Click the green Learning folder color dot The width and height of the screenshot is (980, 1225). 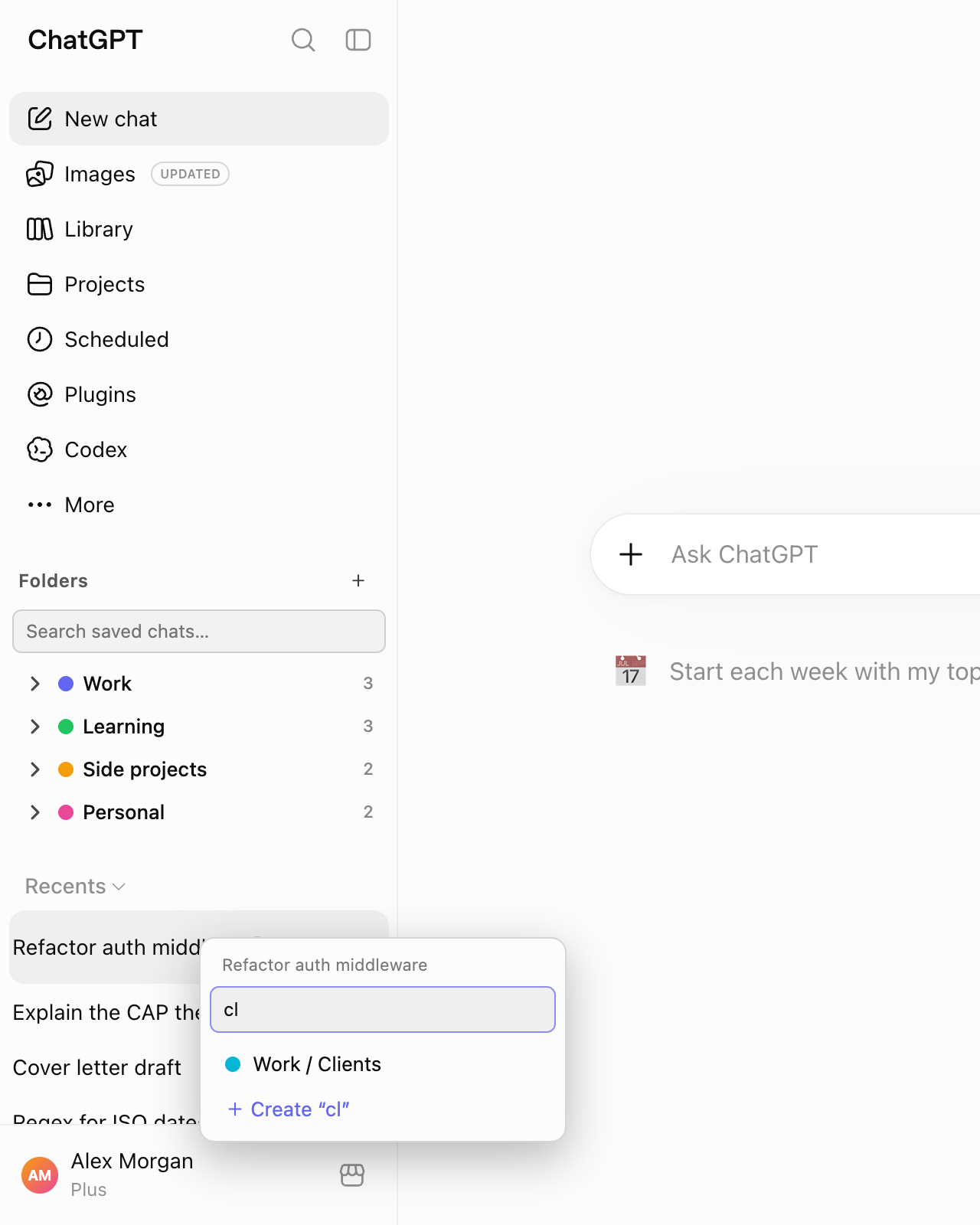coord(66,727)
